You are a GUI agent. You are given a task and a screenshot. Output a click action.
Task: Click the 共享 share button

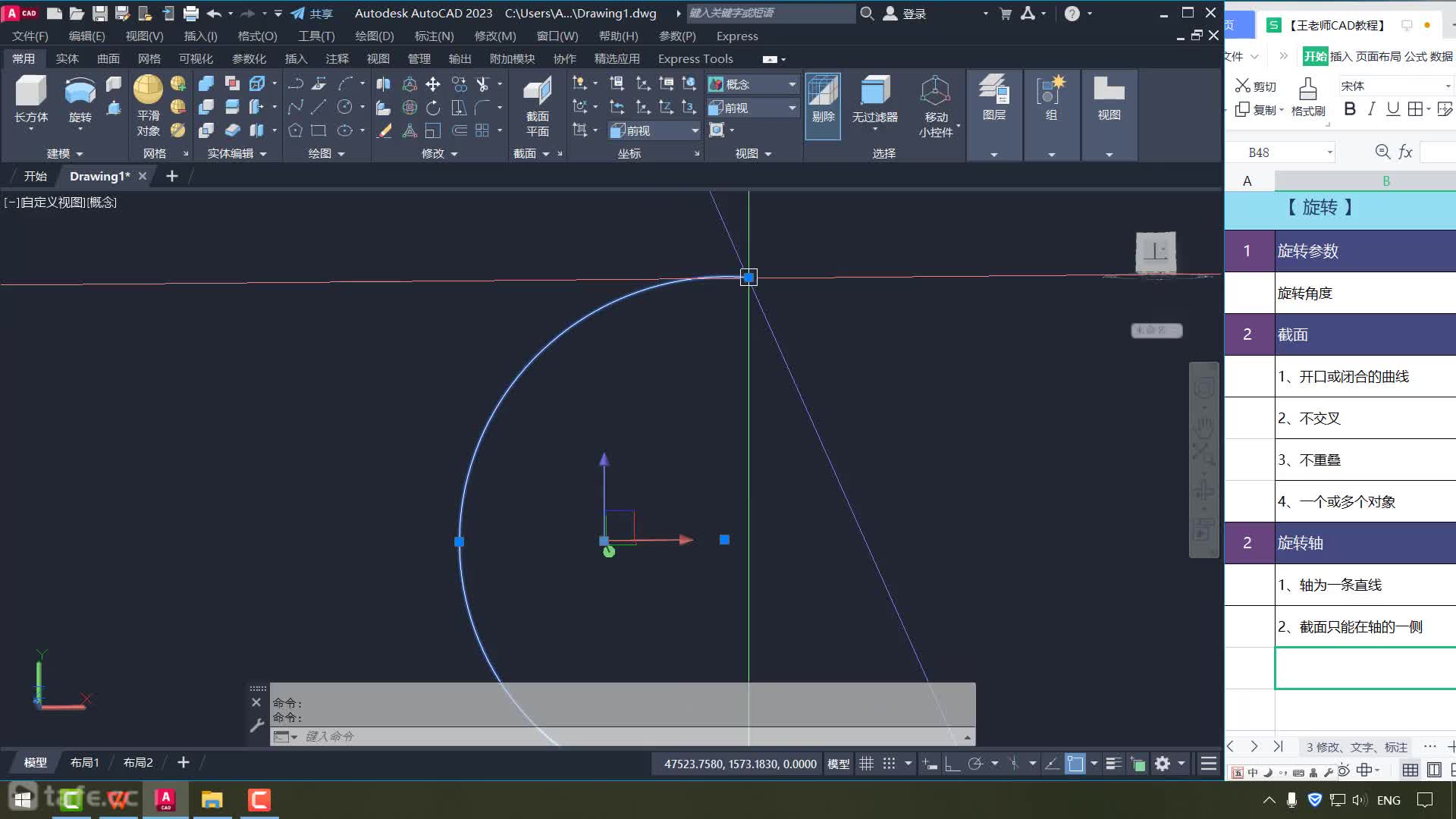pos(312,13)
